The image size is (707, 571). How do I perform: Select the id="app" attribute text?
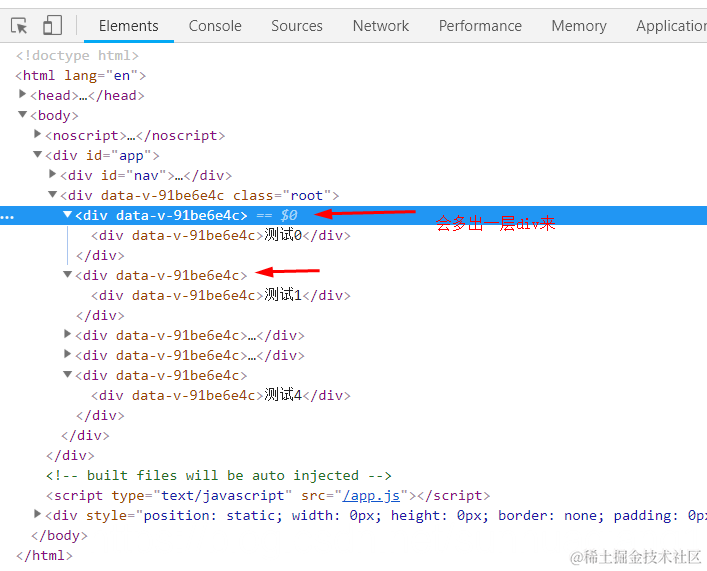click(x=119, y=156)
